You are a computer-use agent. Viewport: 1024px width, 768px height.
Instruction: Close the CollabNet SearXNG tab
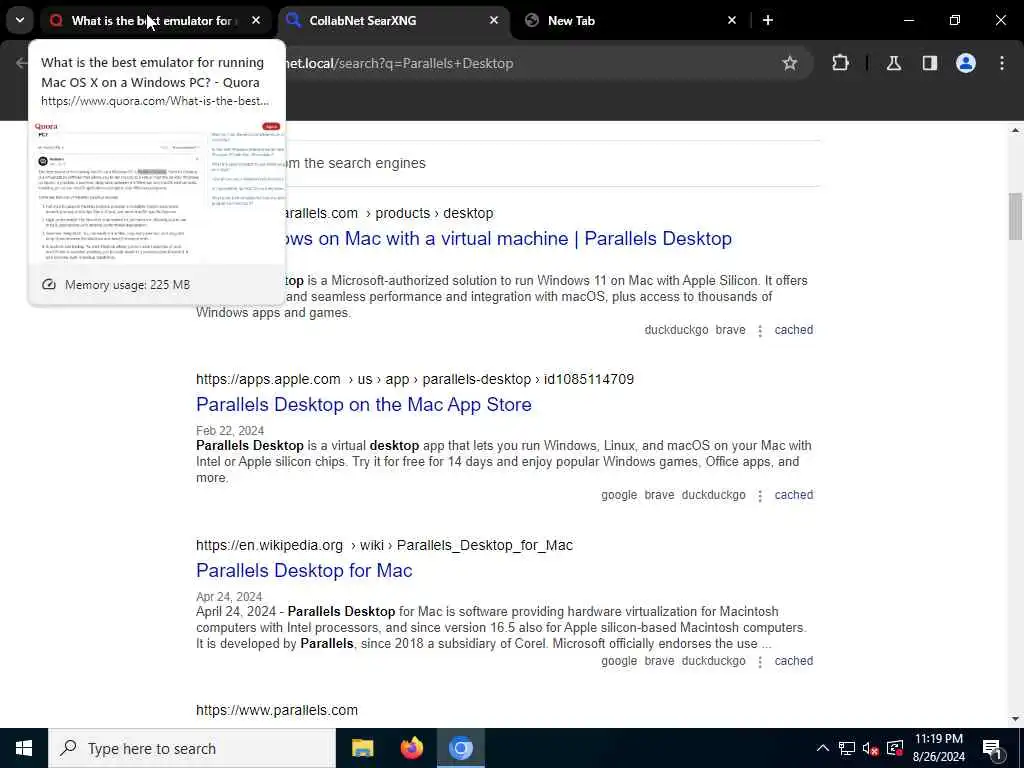(494, 21)
